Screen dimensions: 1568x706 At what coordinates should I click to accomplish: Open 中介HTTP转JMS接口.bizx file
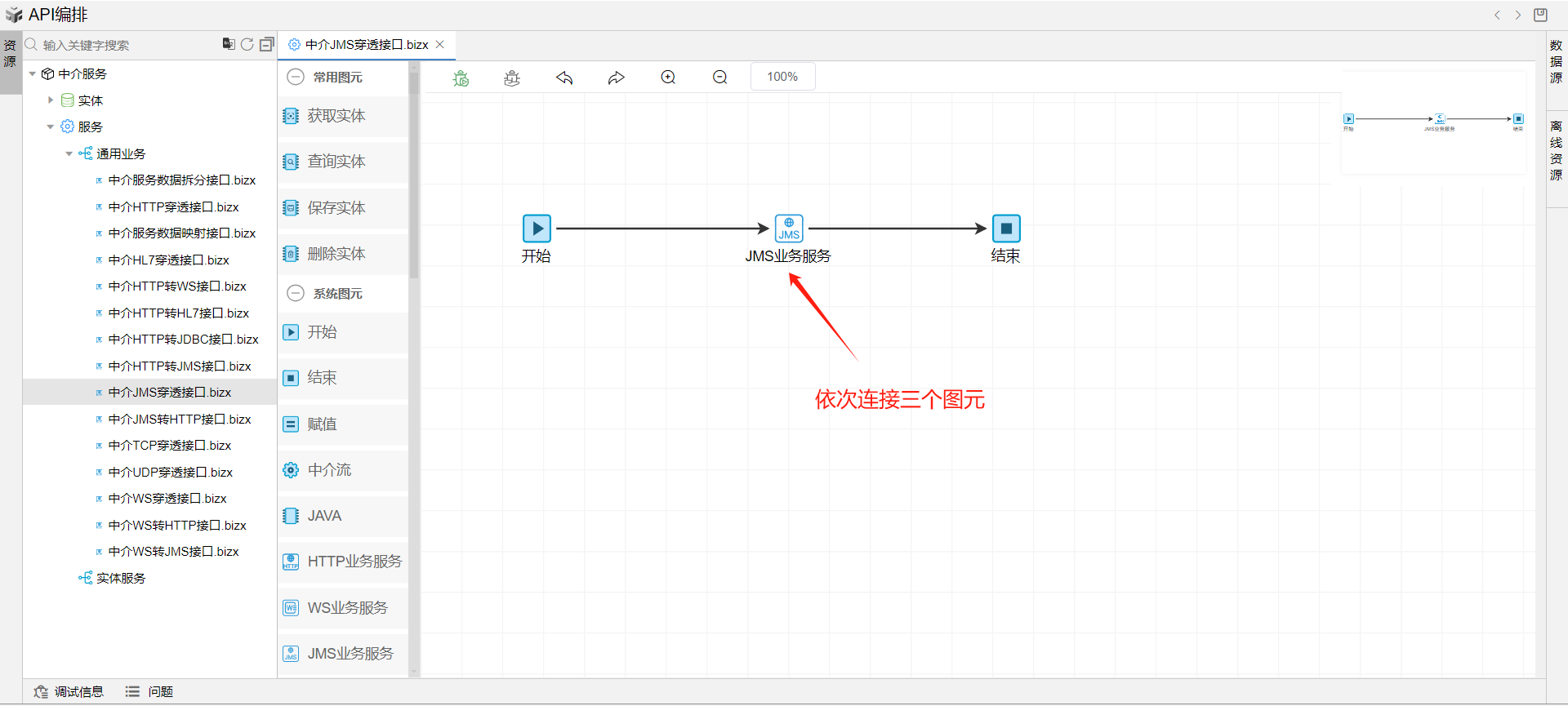pos(179,366)
